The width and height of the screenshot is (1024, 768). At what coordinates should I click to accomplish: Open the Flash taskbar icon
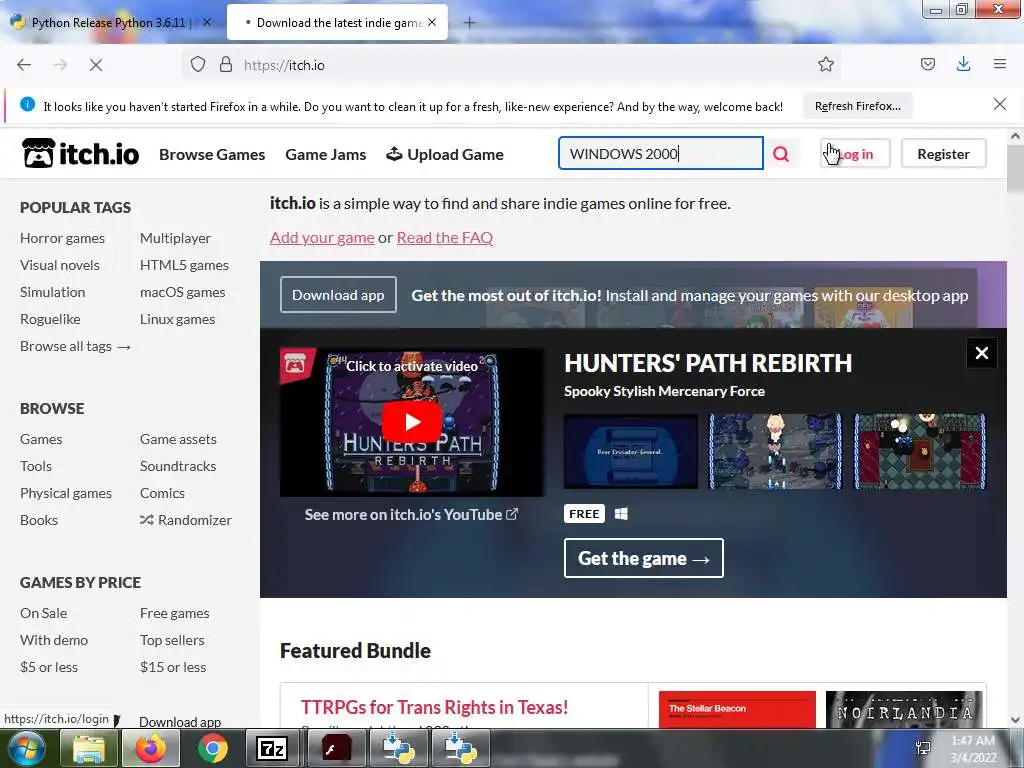tap(336, 748)
